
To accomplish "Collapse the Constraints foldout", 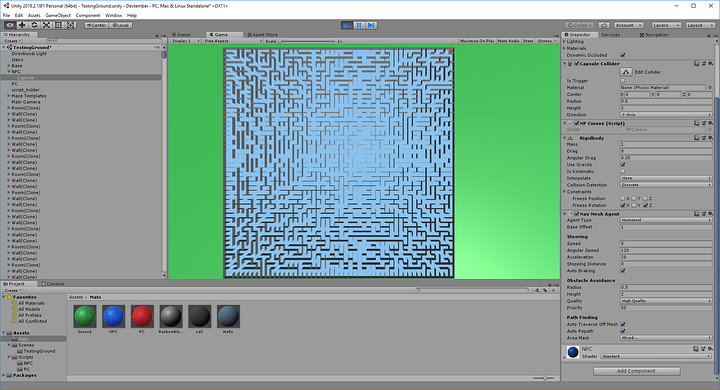I will [565, 192].
